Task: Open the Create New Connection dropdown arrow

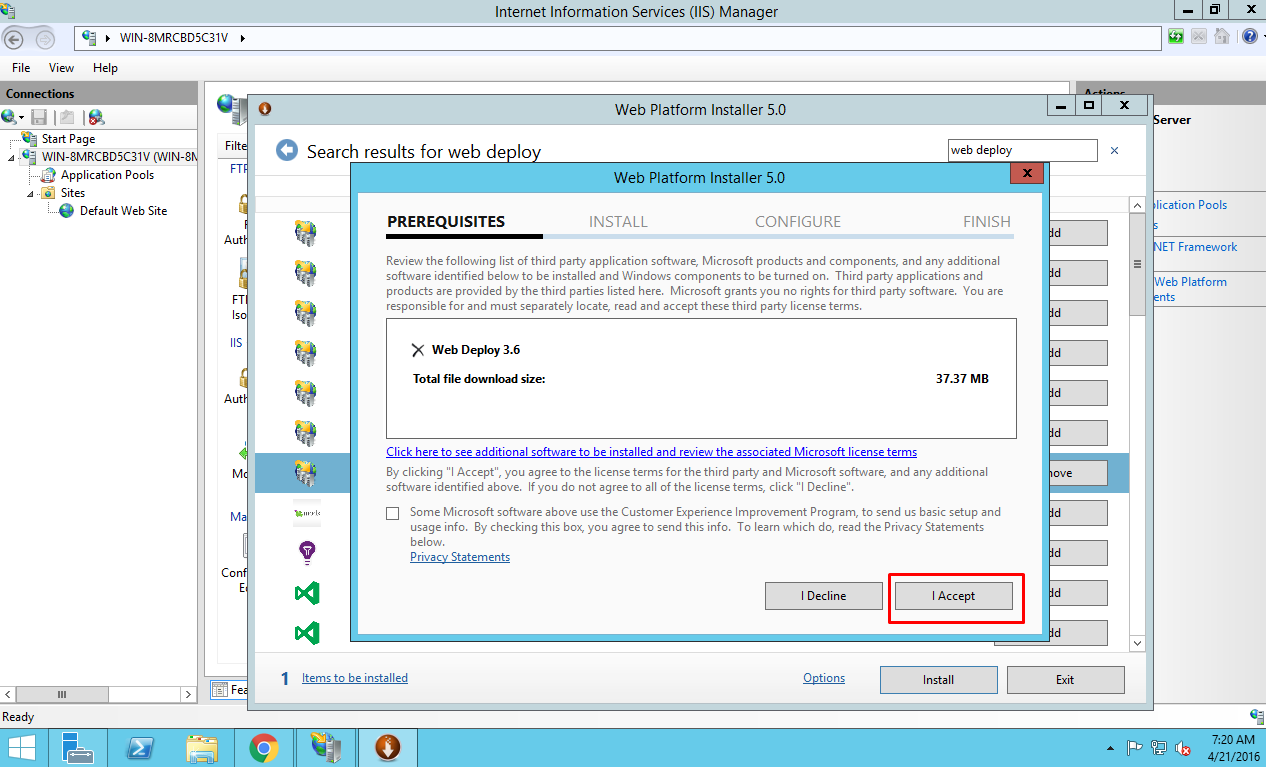Action: click(22, 118)
